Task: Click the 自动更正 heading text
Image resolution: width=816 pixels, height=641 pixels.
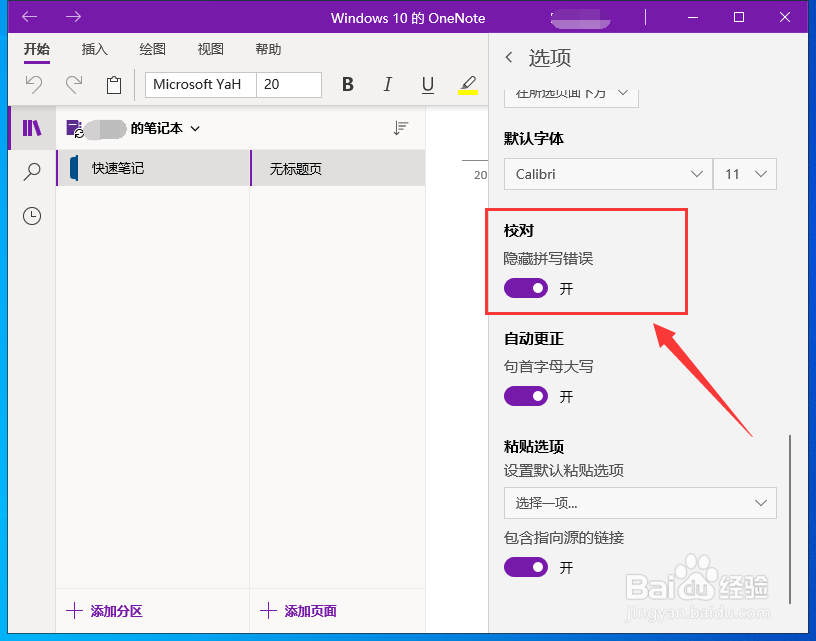Action: click(534, 339)
